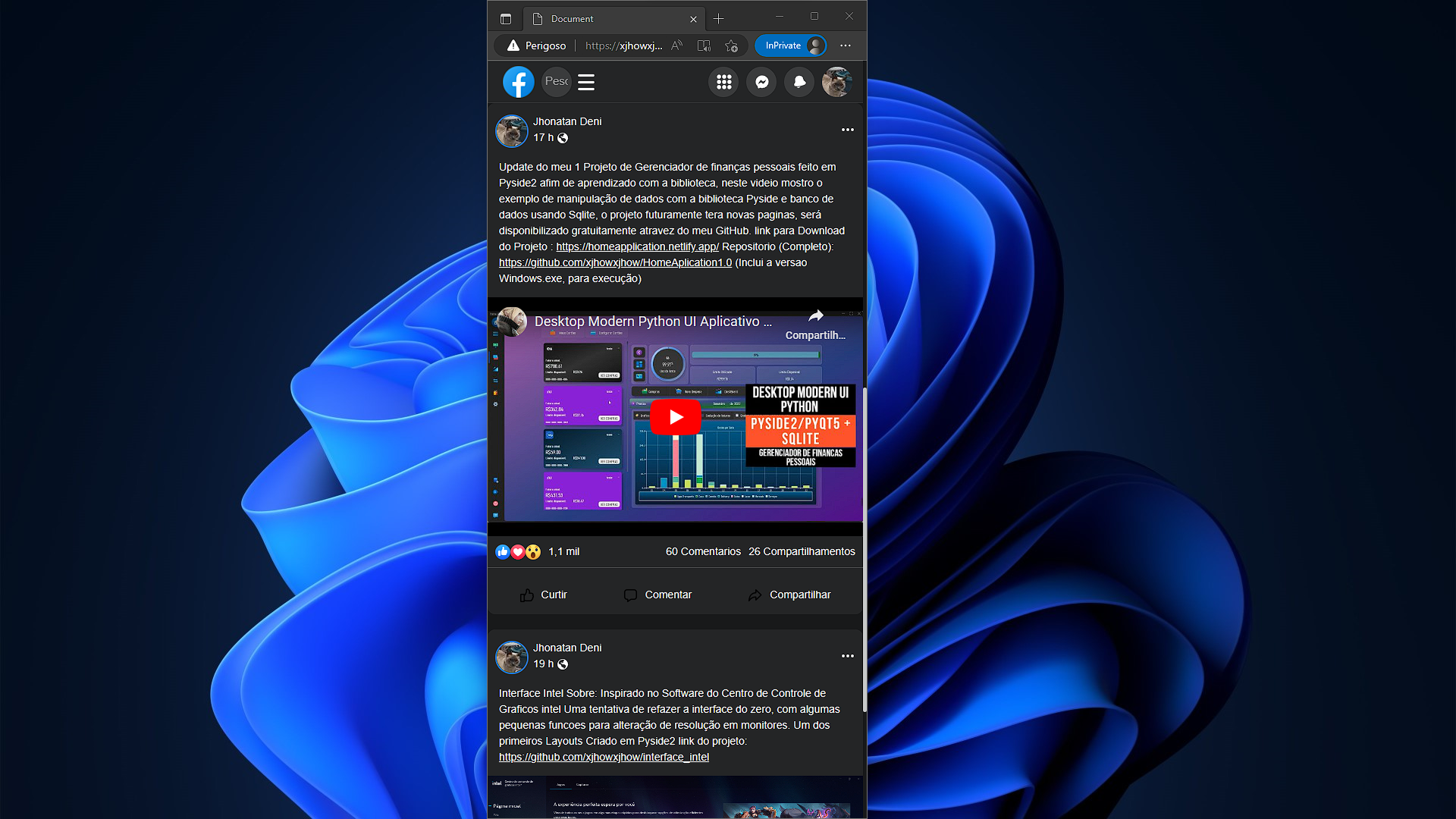Click Jhonatan Deni avatar on 19 h post
The width and height of the screenshot is (1456, 819).
(x=512, y=657)
